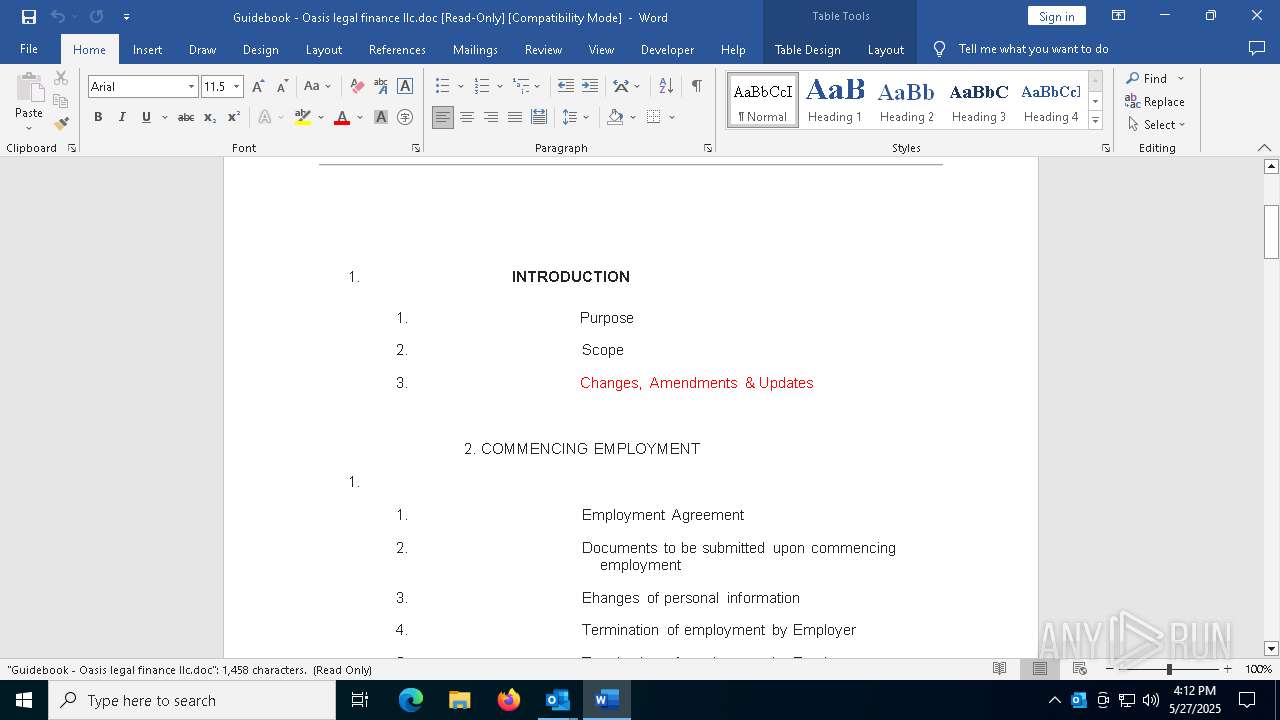Toggle the align left button
1280x720 pixels.
(443, 117)
